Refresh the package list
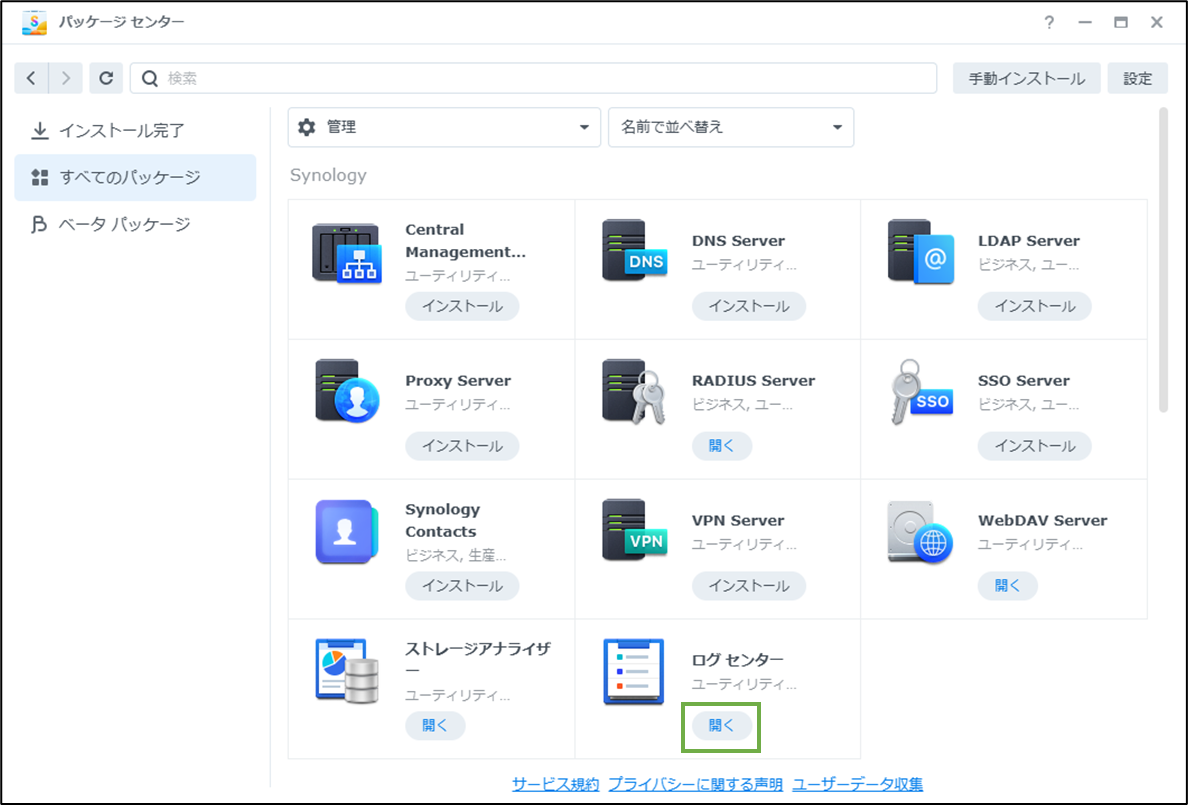This screenshot has height=805, width=1188. pyautogui.click(x=106, y=78)
